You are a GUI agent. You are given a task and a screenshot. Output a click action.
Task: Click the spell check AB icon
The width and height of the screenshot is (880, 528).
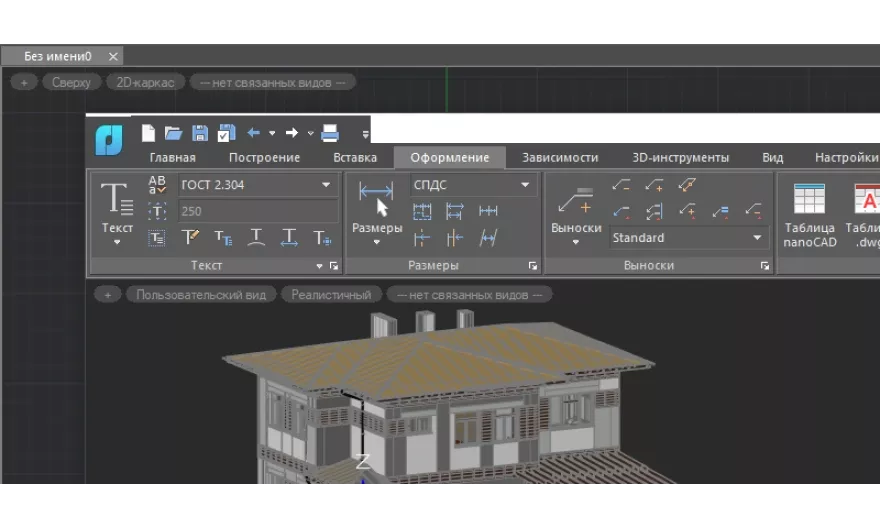point(157,185)
